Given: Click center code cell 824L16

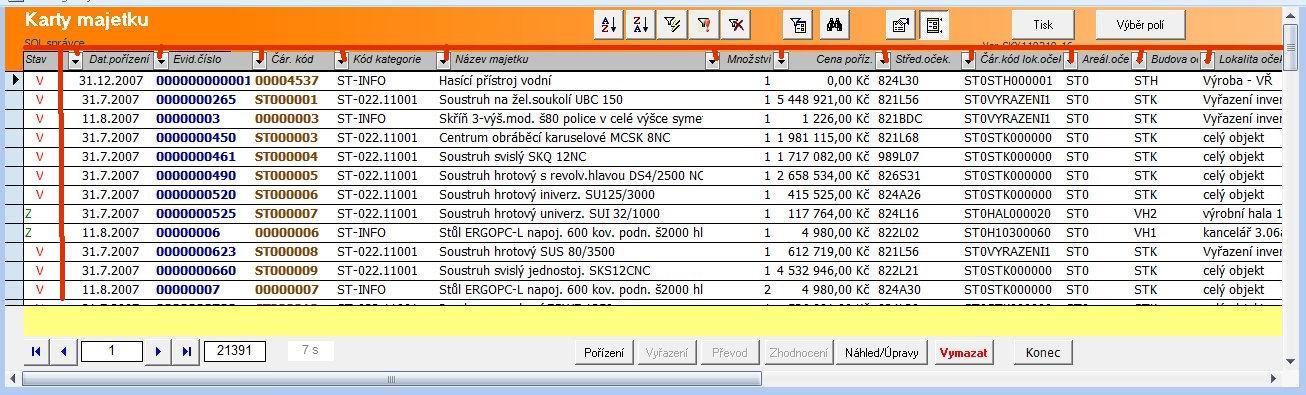Looking at the screenshot, I should coord(918,213).
